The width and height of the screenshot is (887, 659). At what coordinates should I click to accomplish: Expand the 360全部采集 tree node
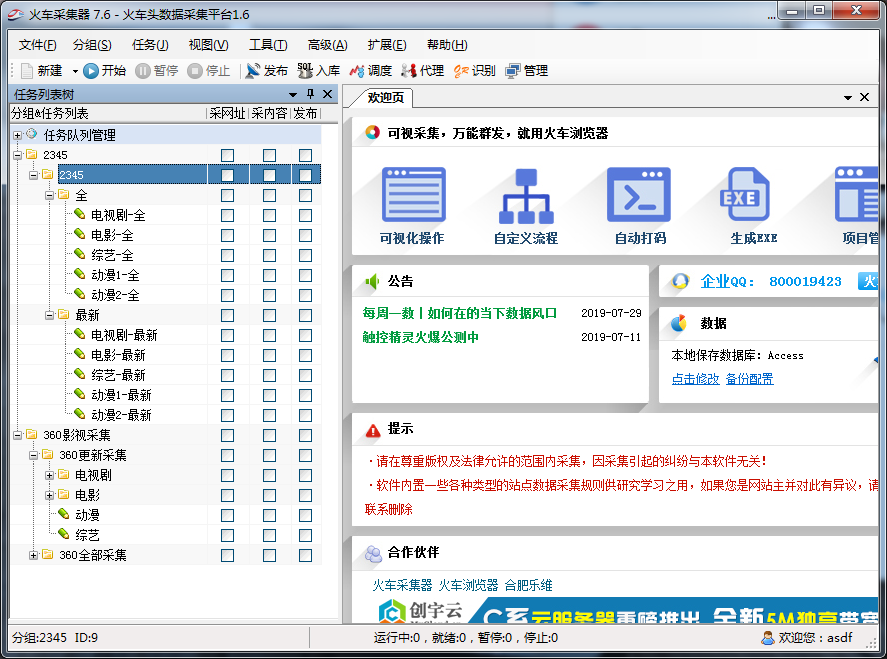coord(33,555)
